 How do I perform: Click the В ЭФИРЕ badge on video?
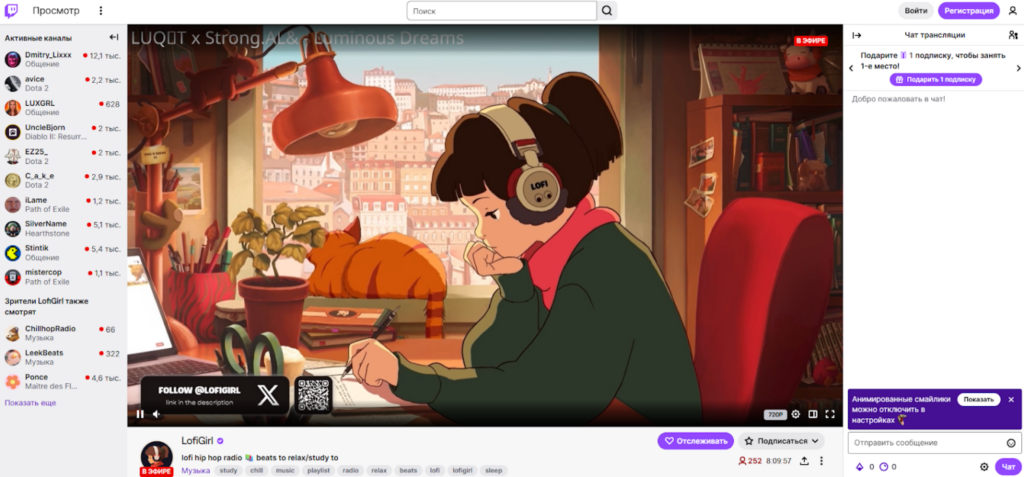tap(810, 41)
